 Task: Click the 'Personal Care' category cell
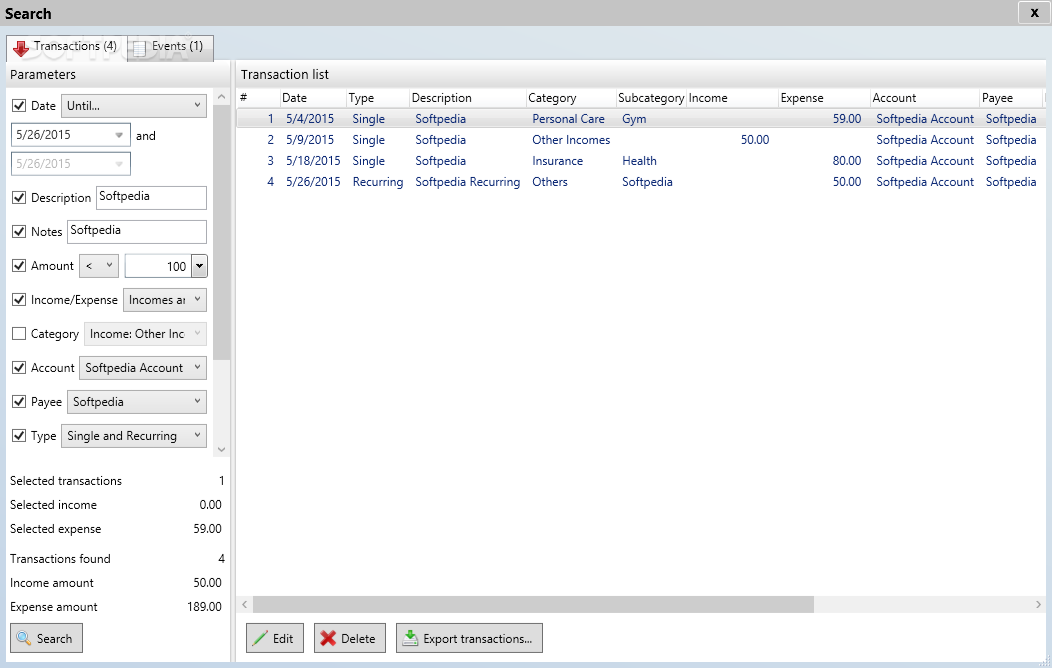568,119
